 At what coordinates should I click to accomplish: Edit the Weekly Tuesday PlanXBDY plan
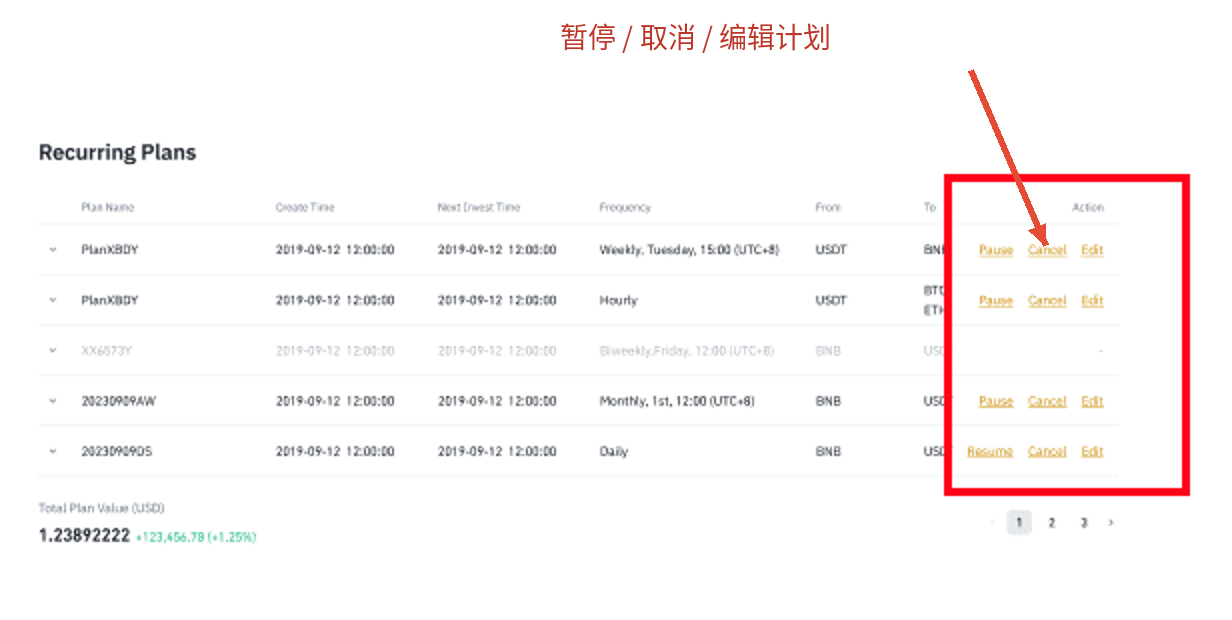click(1092, 250)
